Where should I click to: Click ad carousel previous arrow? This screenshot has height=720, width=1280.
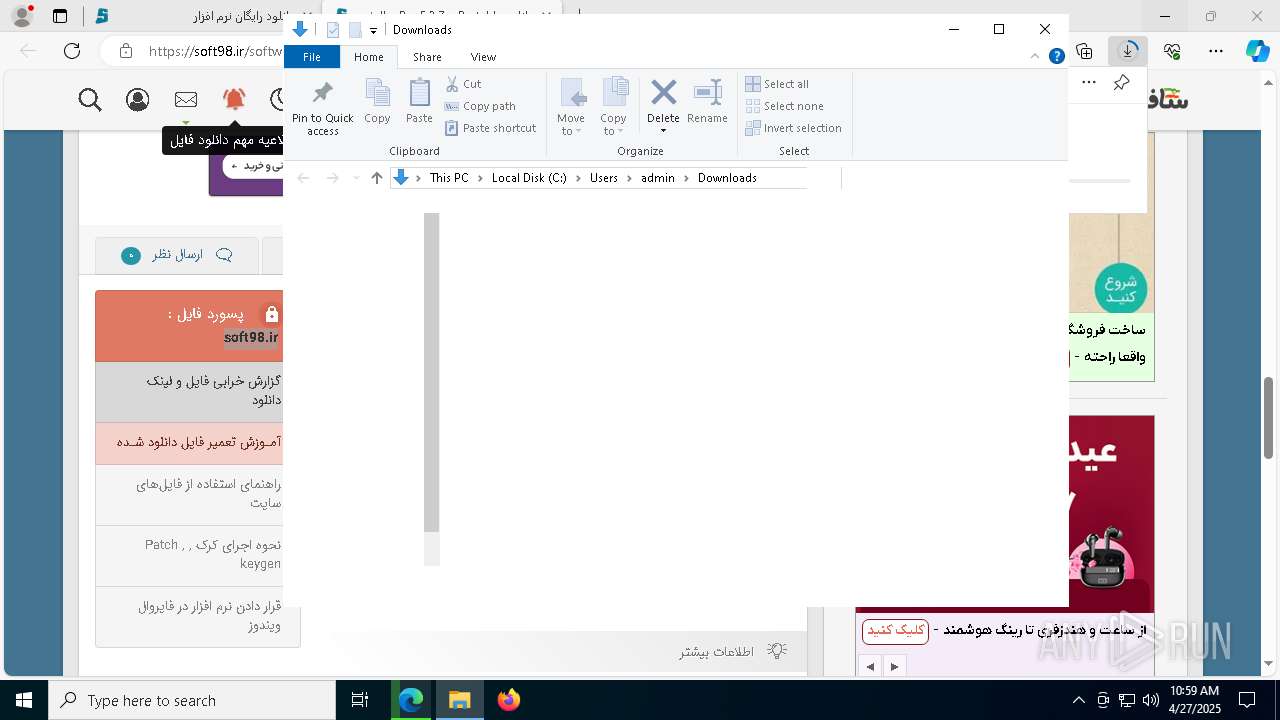point(870,666)
